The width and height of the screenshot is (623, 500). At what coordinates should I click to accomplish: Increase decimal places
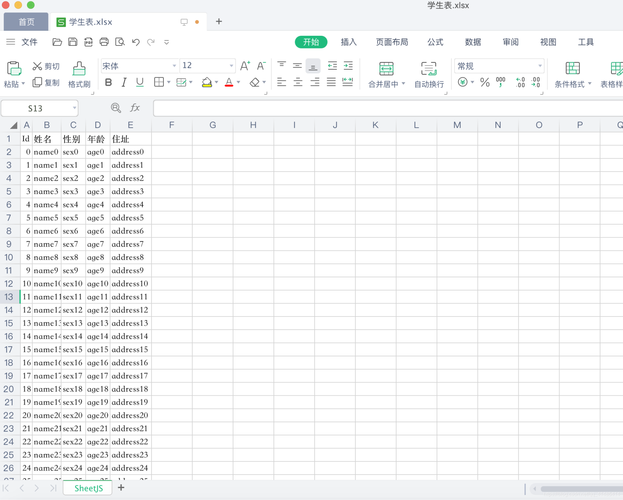pyautogui.click(x=520, y=82)
